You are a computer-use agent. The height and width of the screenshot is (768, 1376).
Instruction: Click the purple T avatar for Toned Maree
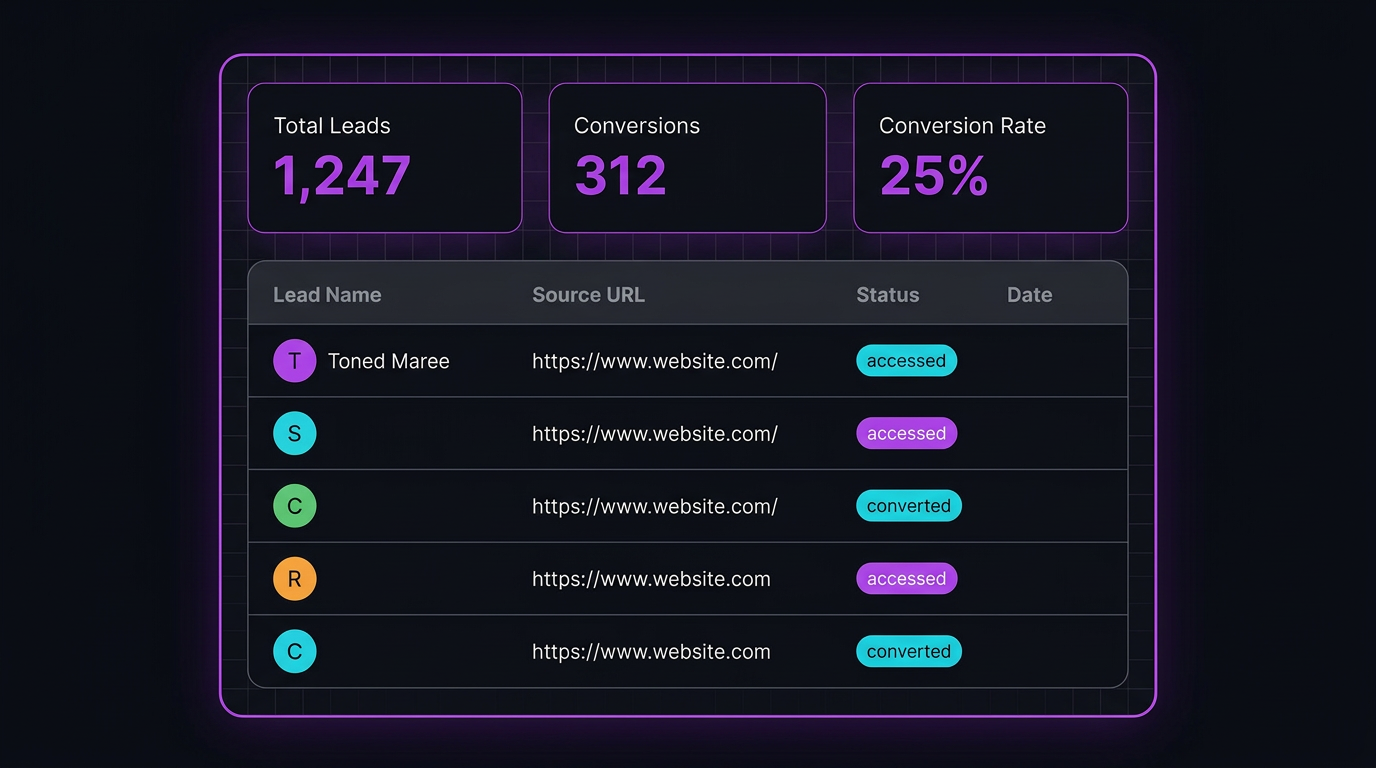tap(294, 360)
